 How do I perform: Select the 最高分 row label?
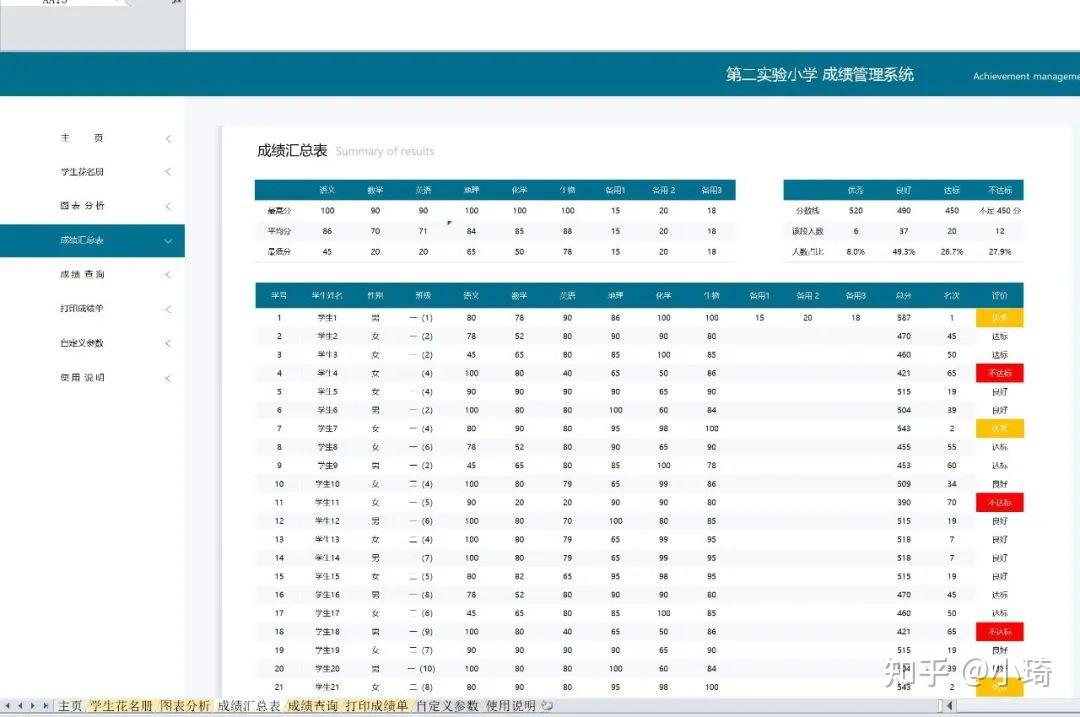click(x=279, y=211)
